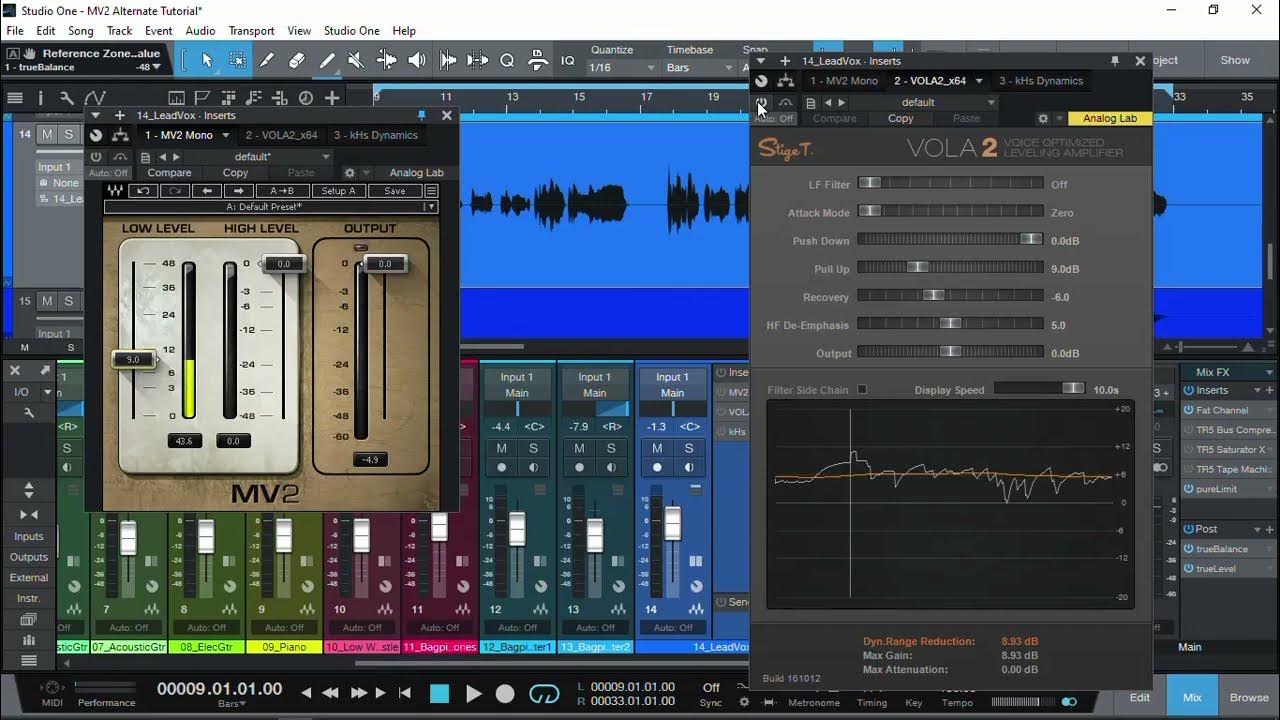Solo track 14 in the arrangement
This screenshot has height=720, width=1280.
69,134
